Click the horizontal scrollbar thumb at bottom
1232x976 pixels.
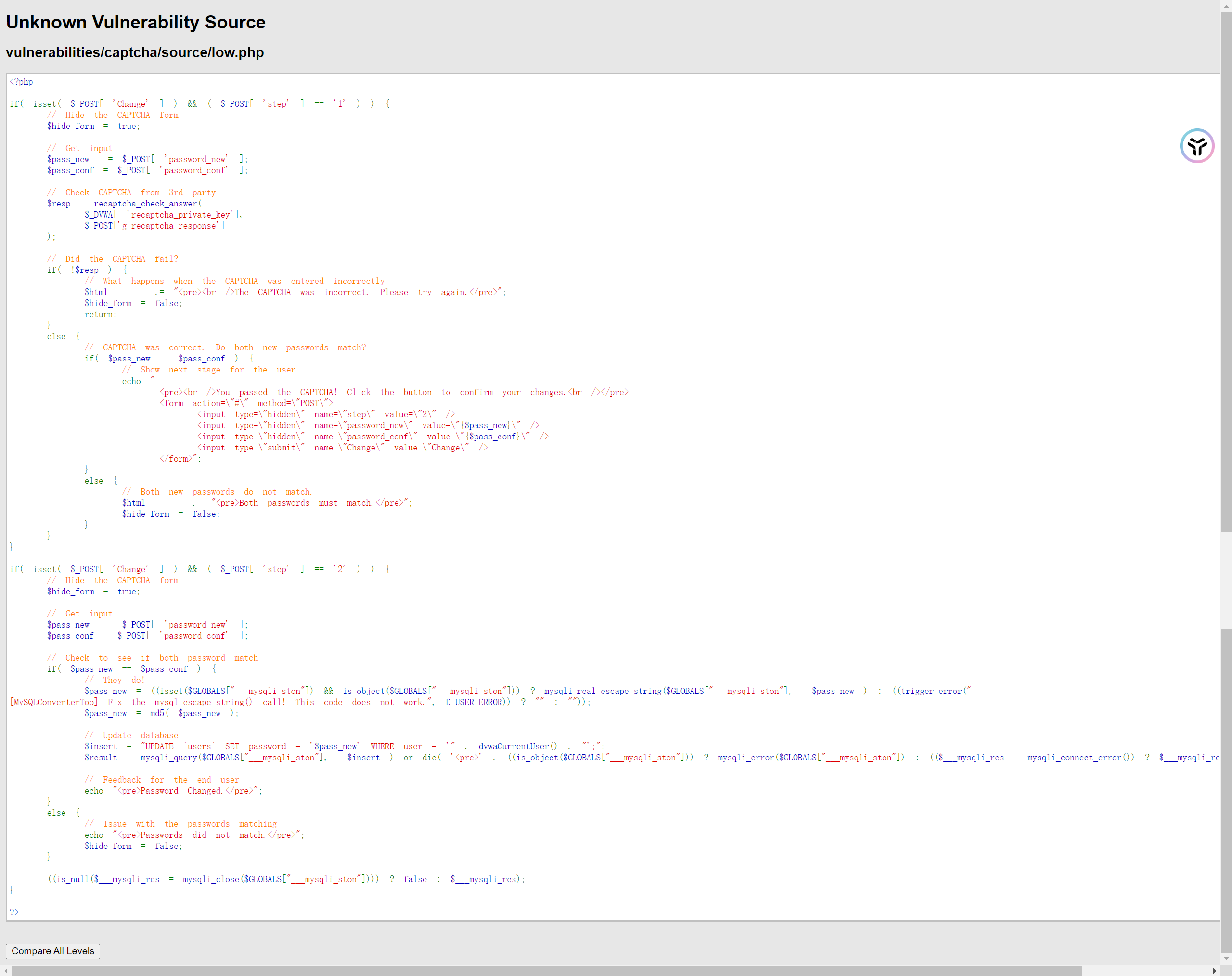coord(546,970)
